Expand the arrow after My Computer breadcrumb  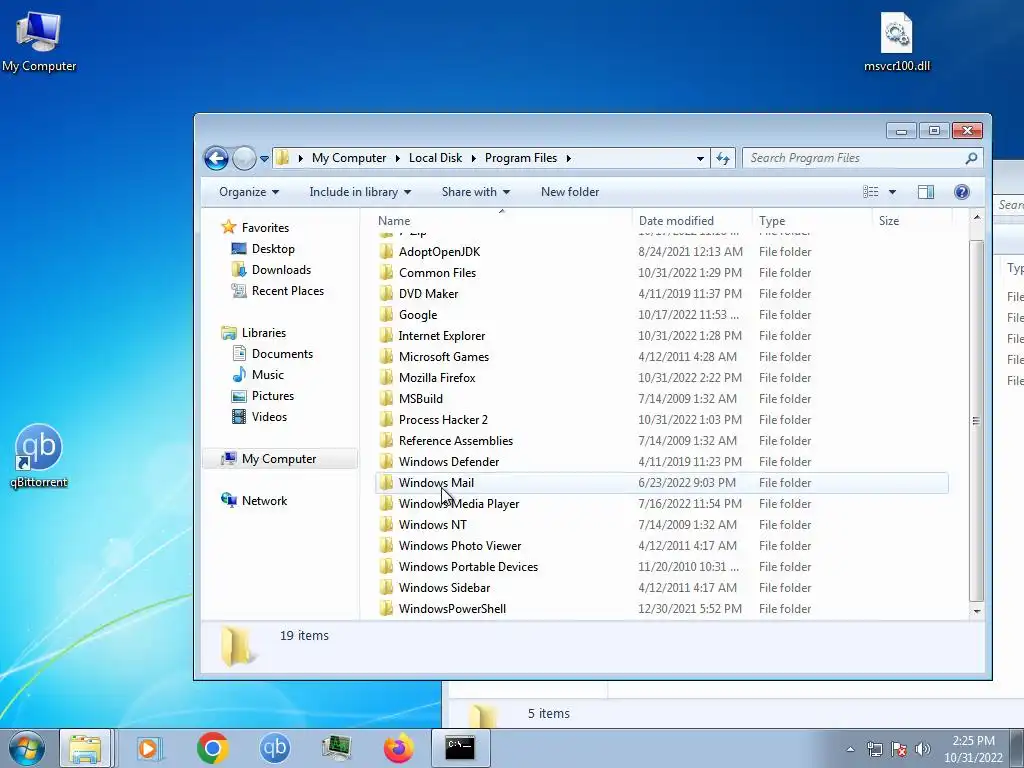[x=397, y=158]
